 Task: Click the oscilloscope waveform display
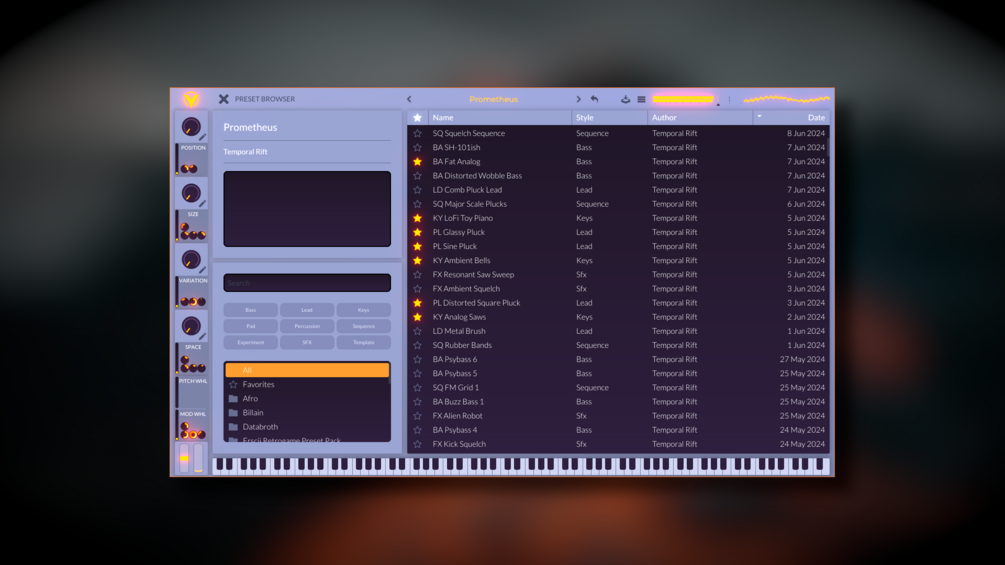(786, 99)
